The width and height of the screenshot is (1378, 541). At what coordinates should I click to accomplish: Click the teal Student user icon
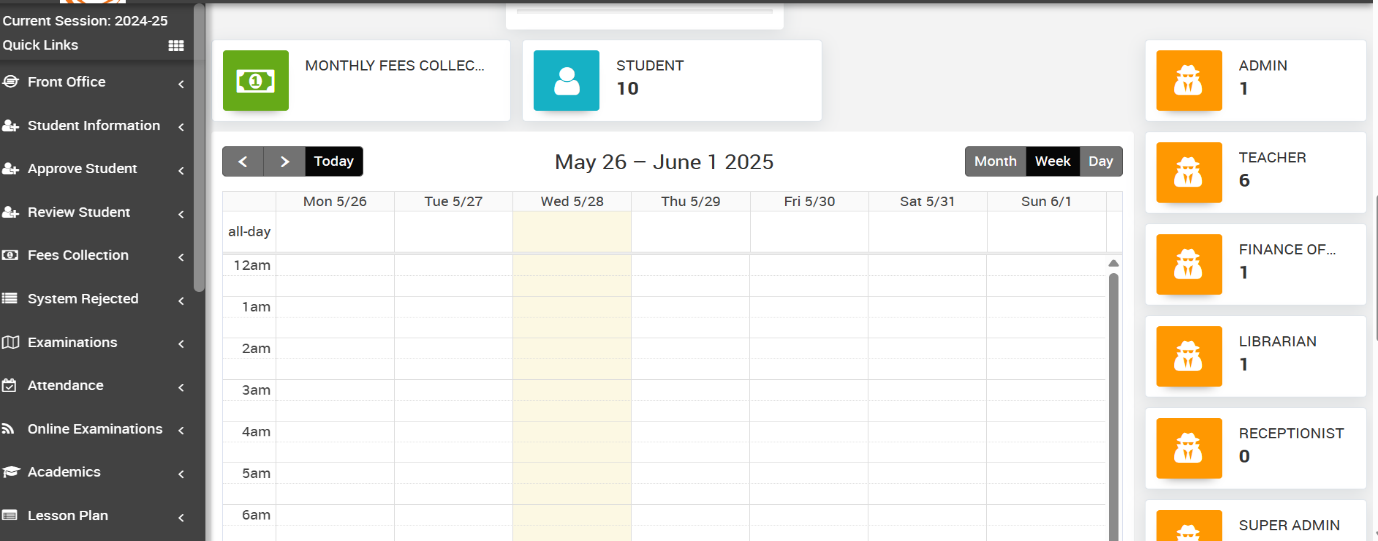566,81
